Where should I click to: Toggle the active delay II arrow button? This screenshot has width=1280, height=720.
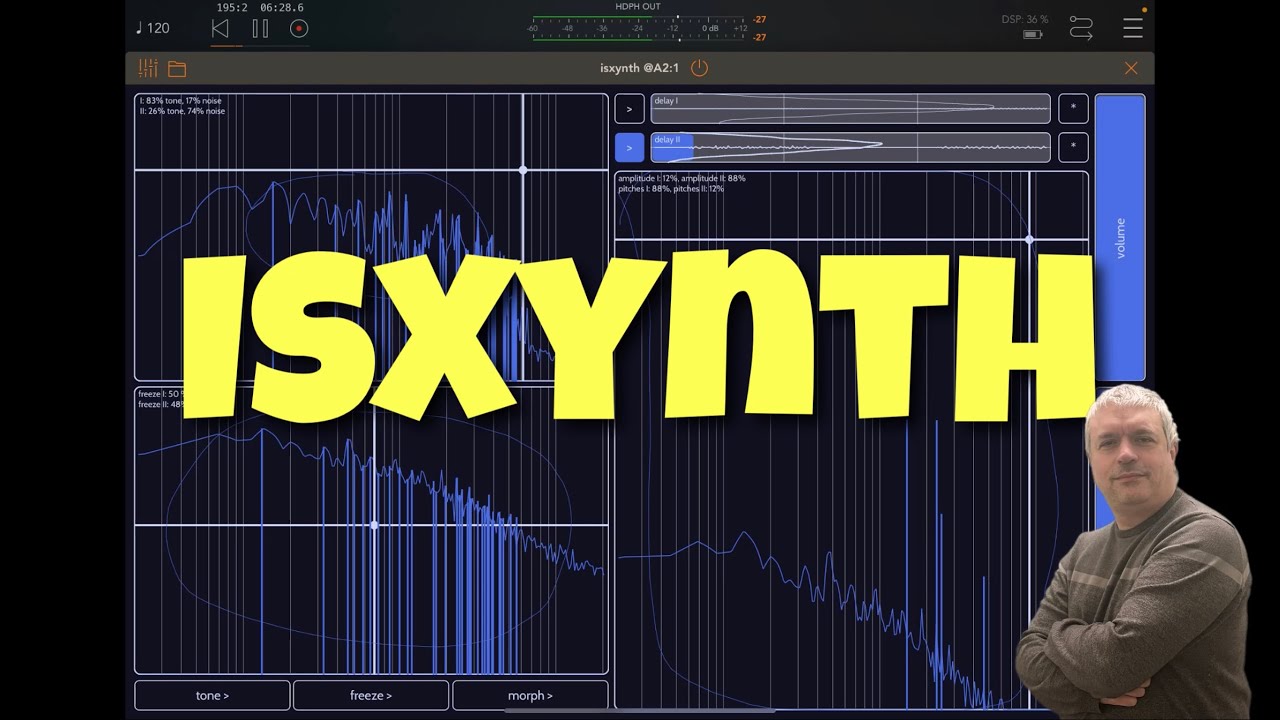pos(629,148)
